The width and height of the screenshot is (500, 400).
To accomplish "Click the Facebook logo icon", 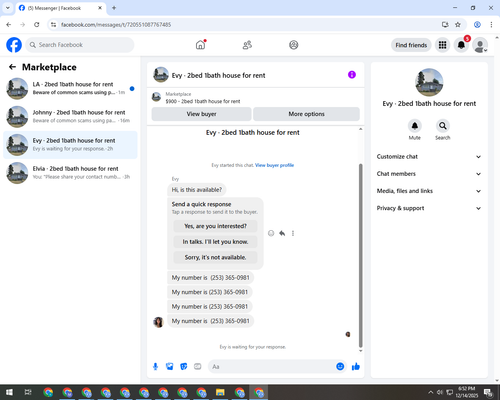I will pos(14,45).
